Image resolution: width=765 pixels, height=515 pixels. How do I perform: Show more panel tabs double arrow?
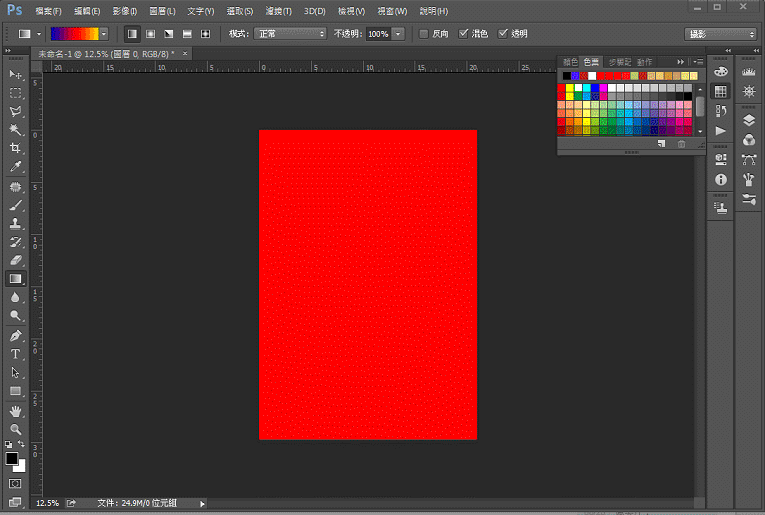[680, 61]
